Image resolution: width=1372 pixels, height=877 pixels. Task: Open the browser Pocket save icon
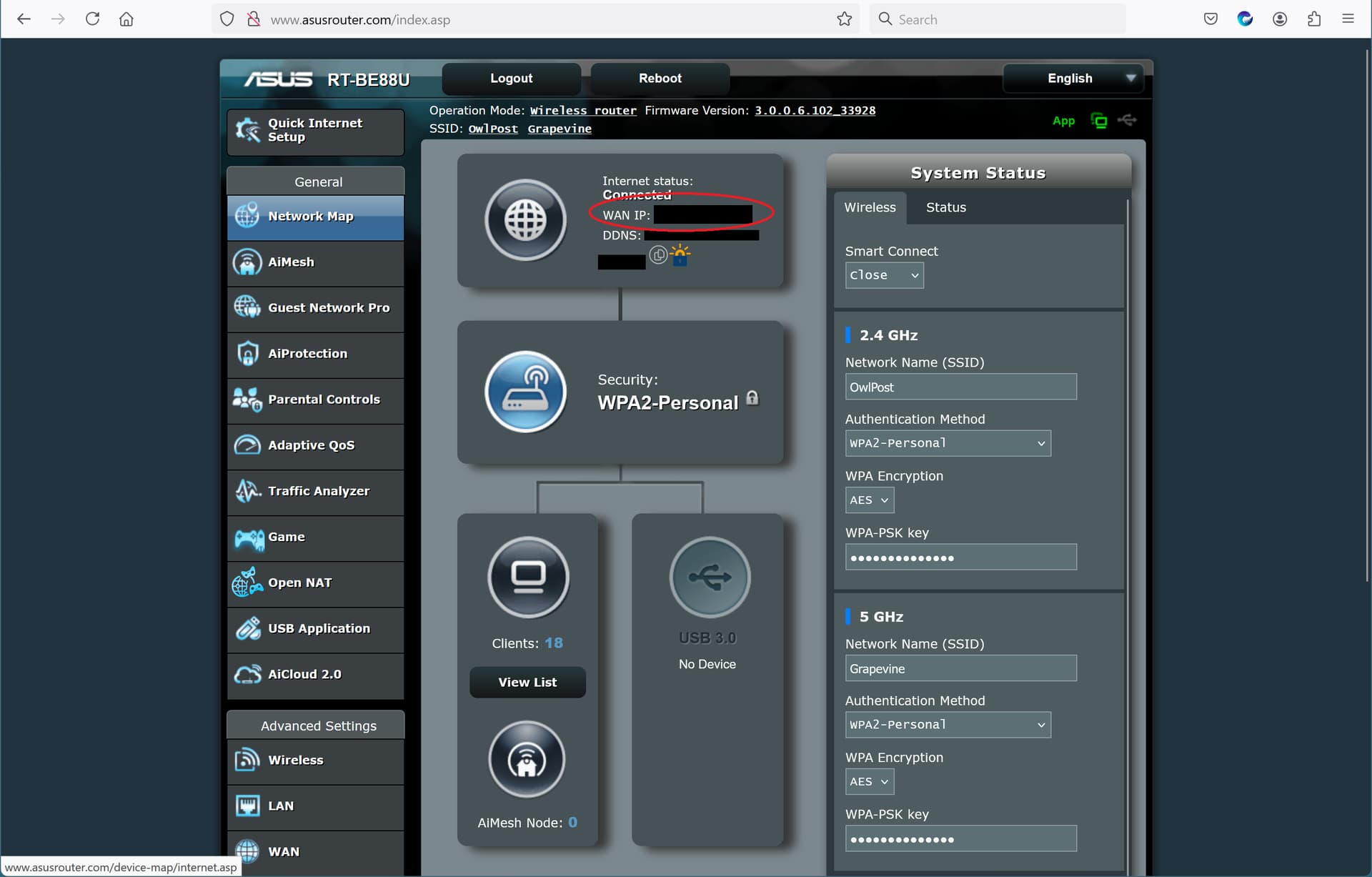tap(1211, 19)
